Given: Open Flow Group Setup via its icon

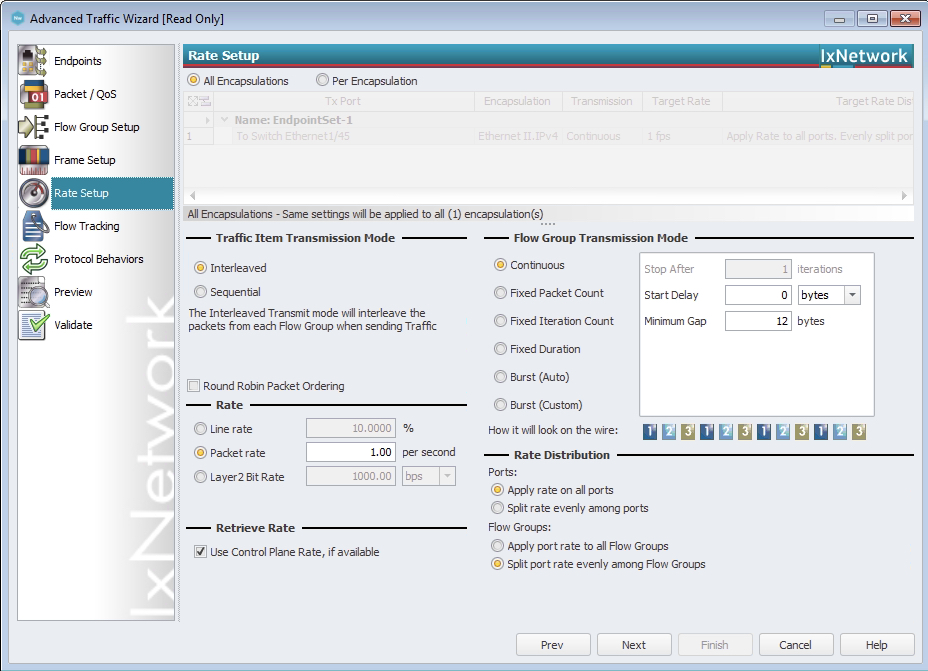Looking at the screenshot, I should [34, 127].
